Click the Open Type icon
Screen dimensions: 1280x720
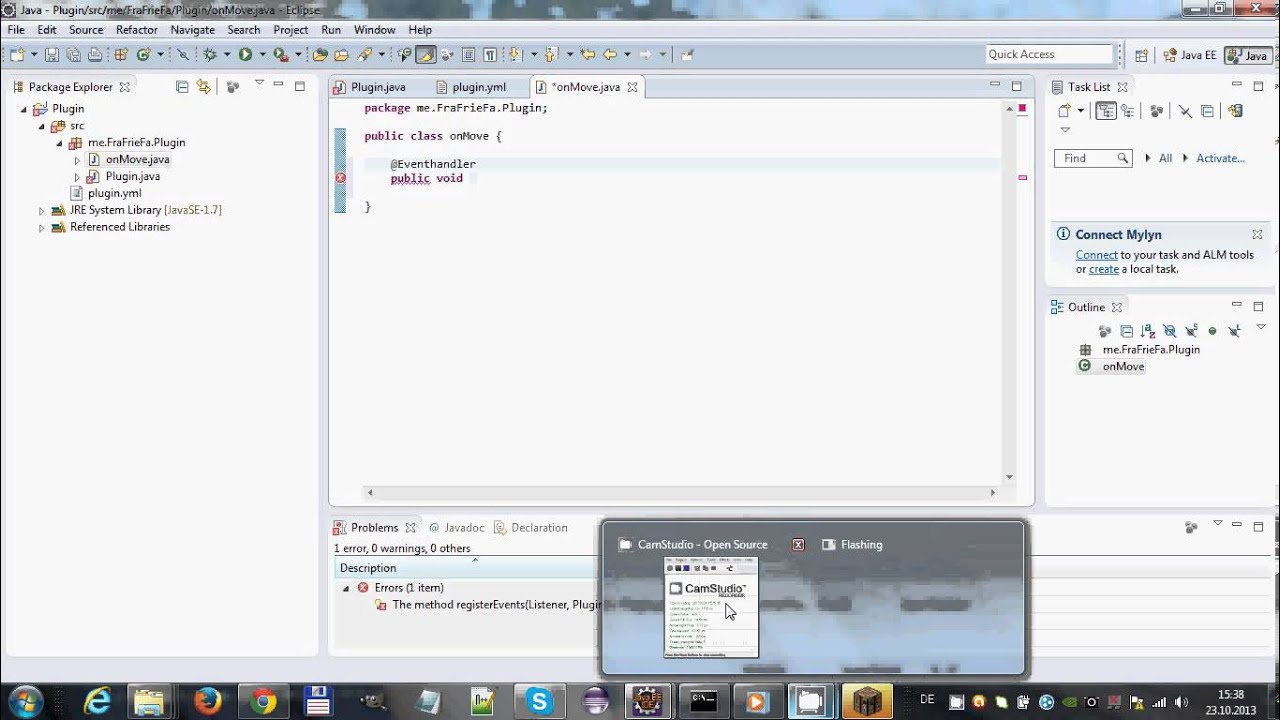point(320,55)
